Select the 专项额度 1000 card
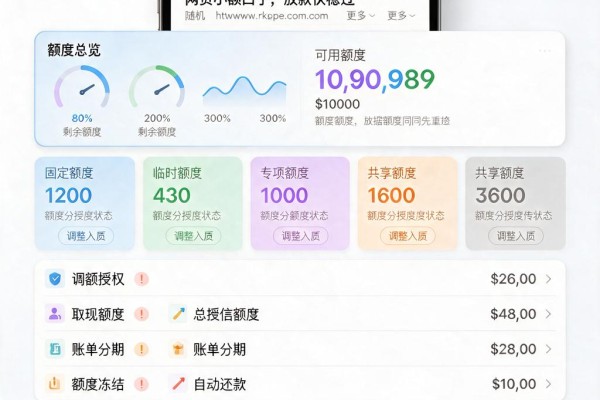This screenshot has height=400, width=600. tap(300, 203)
